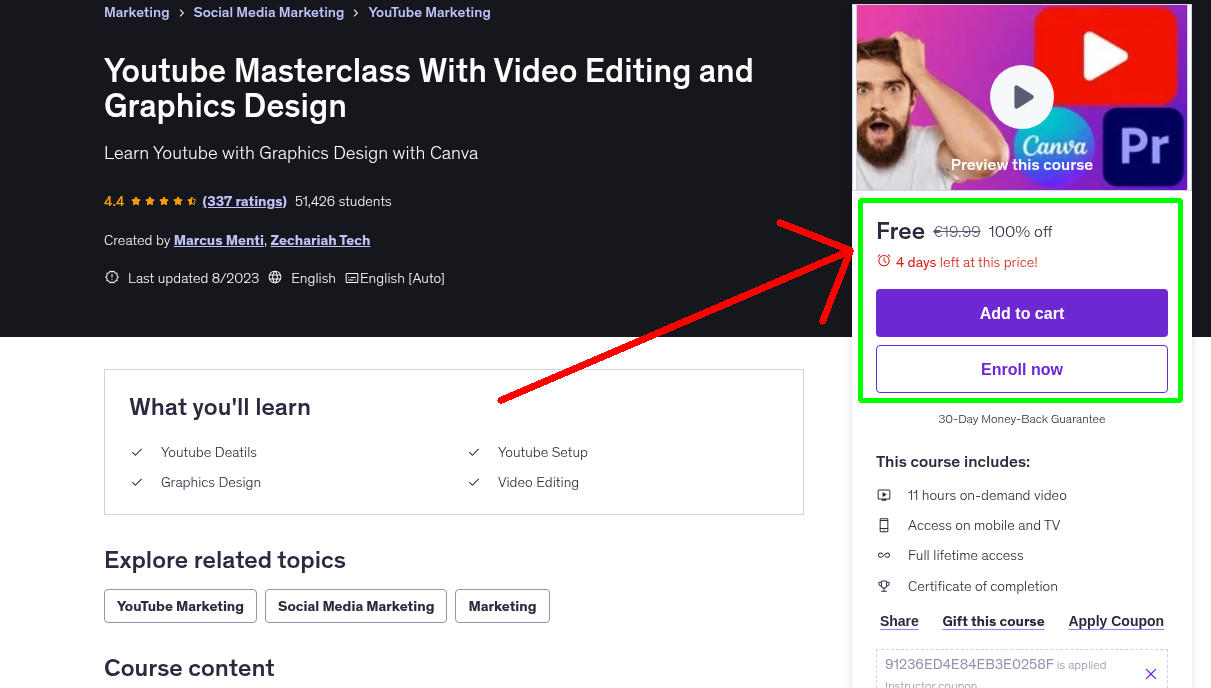
Task: Click the trophy certificate icon
Action: [884, 586]
